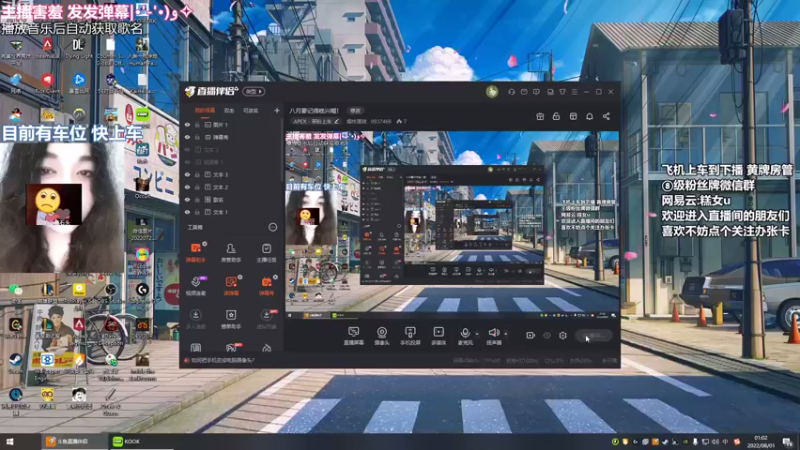Open the 主播任务 tool
Image resolution: width=800 pixels, height=450 pixels.
pyautogui.click(x=266, y=252)
